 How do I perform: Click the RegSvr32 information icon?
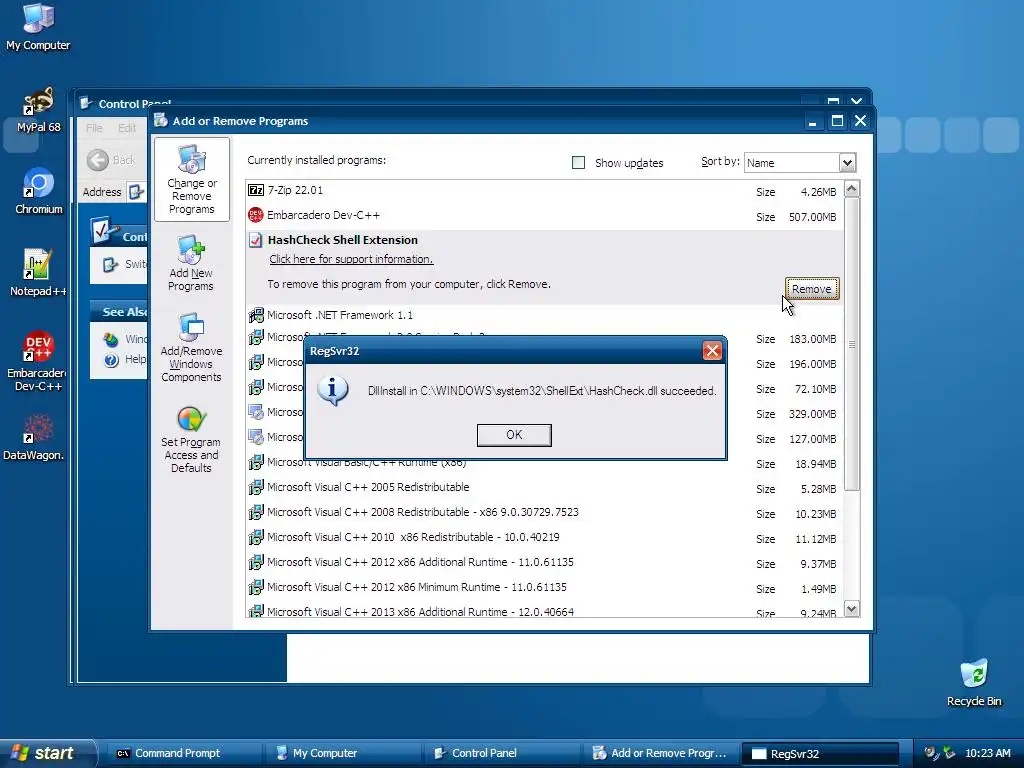click(332, 390)
